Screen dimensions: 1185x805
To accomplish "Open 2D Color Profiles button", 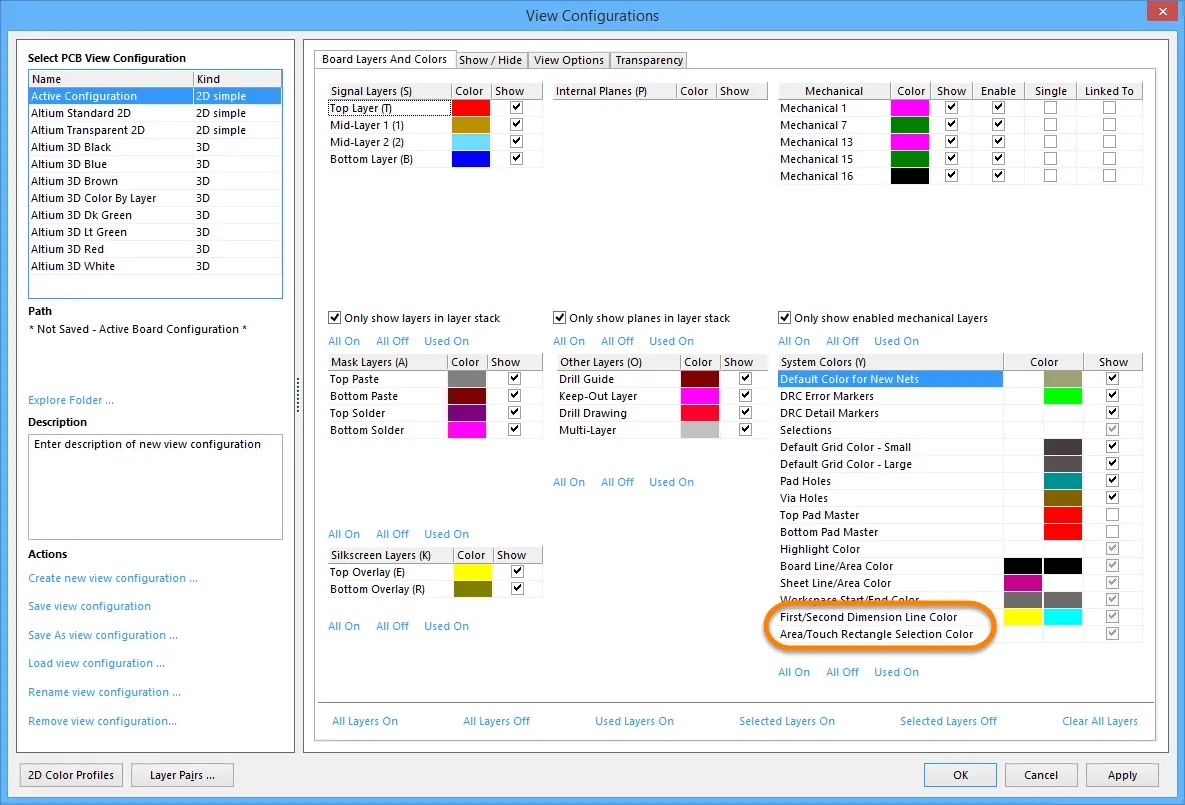I will pos(71,775).
